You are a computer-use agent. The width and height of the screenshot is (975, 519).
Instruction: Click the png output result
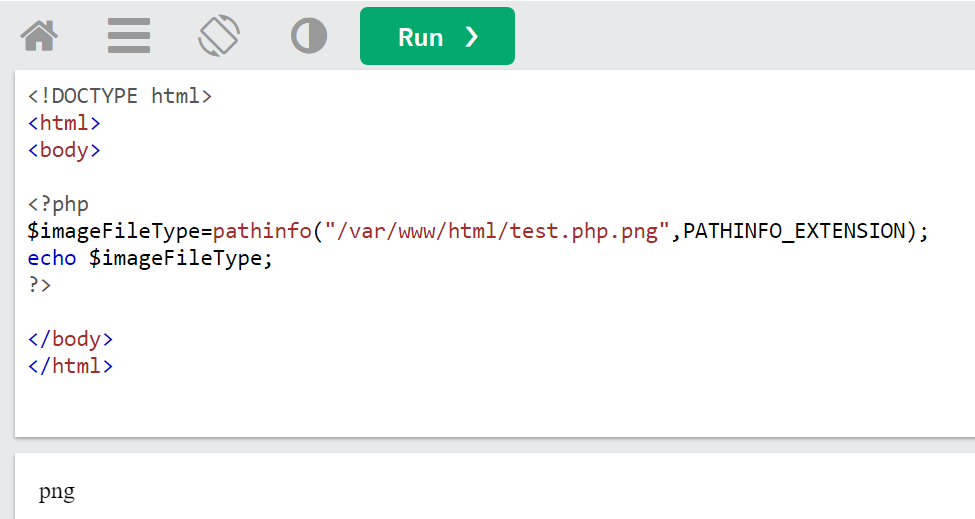(57, 492)
